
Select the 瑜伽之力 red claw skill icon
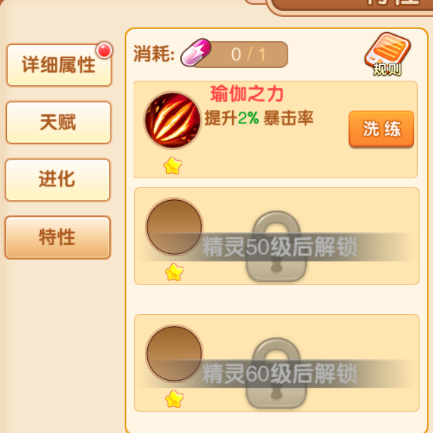click(173, 120)
